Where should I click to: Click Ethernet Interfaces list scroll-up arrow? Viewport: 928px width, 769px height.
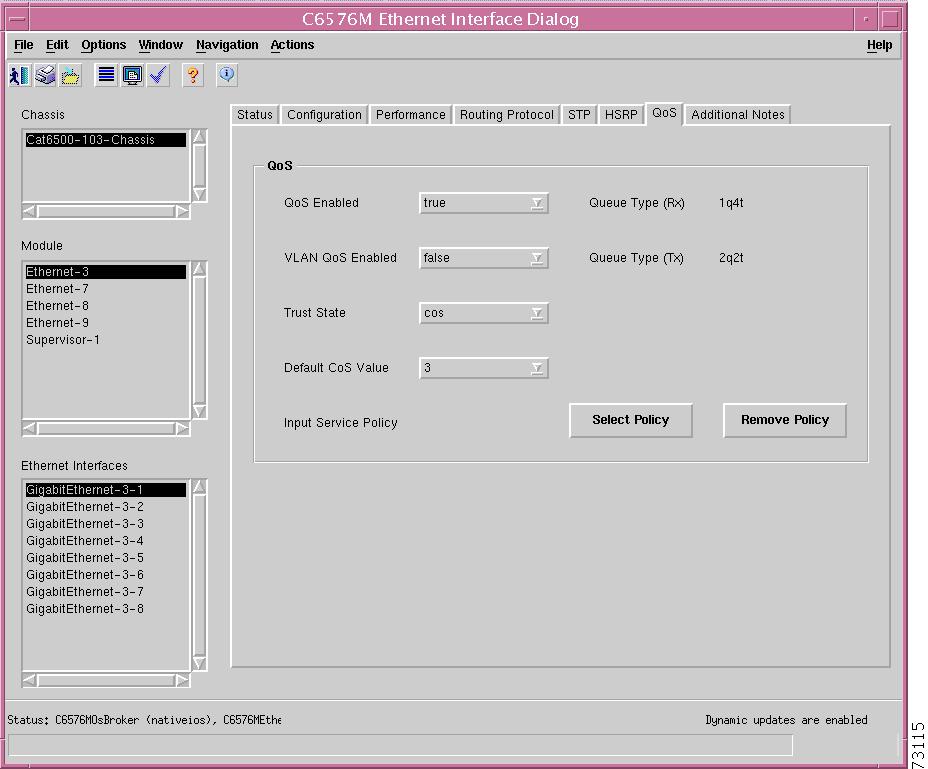pyautogui.click(x=199, y=487)
